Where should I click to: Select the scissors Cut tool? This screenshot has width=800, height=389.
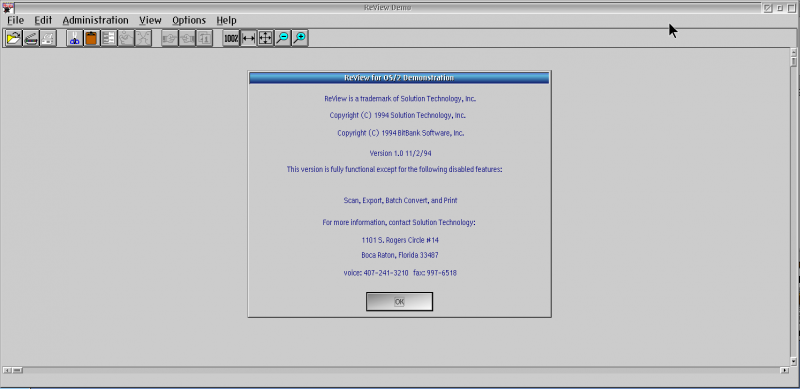point(74,38)
